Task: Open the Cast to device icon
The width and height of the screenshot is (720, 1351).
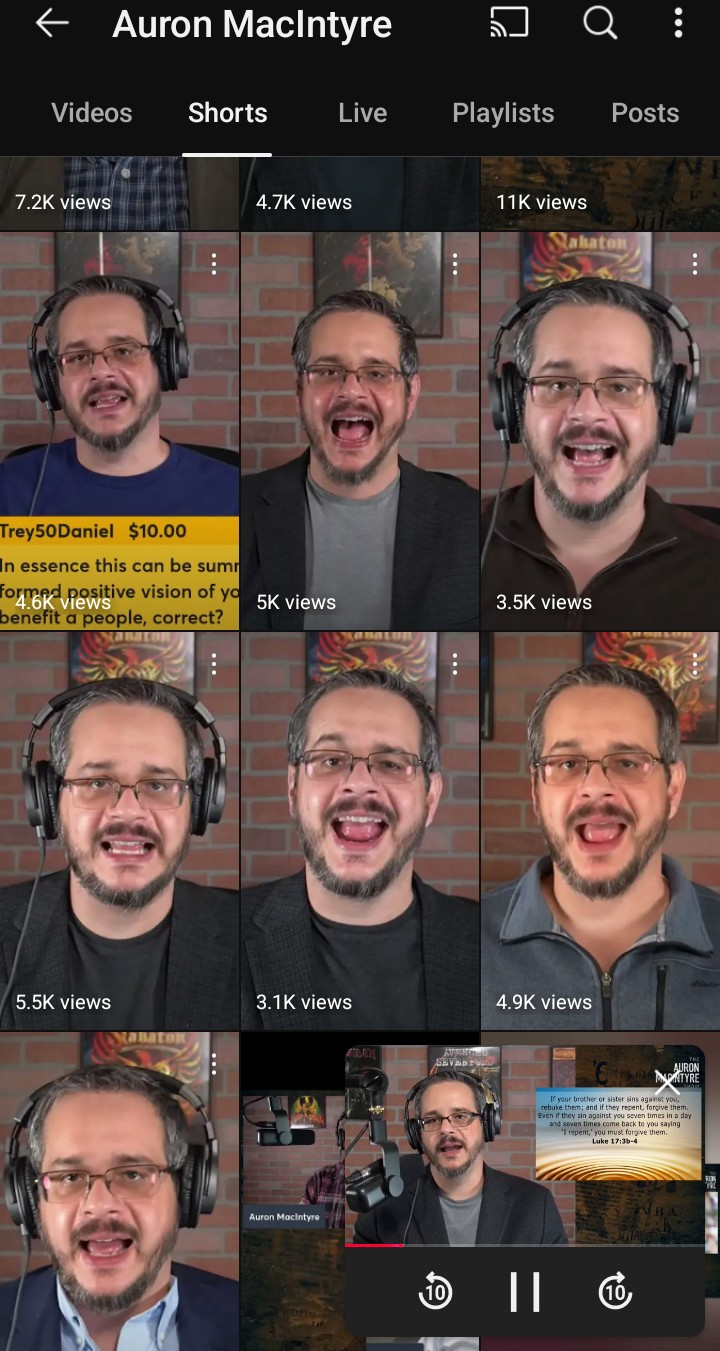Action: click(509, 22)
